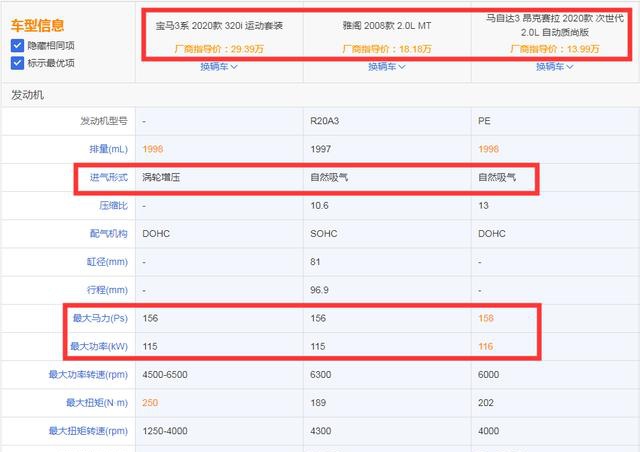Click the 1997 displacement value
This screenshot has width=640, height=452.
tap(320, 149)
